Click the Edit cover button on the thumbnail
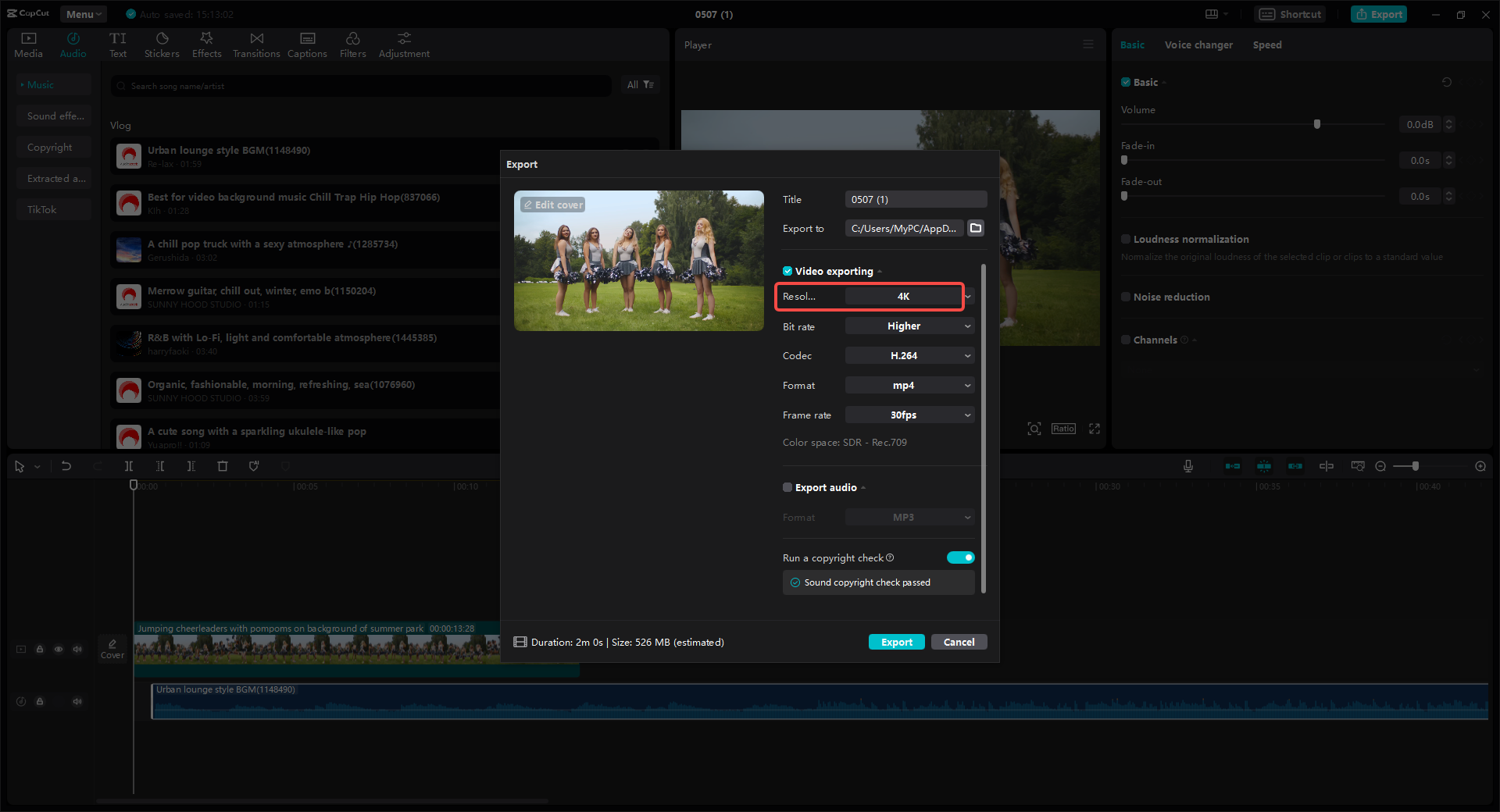This screenshot has height=812, width=1500. (x=553, y=205)
